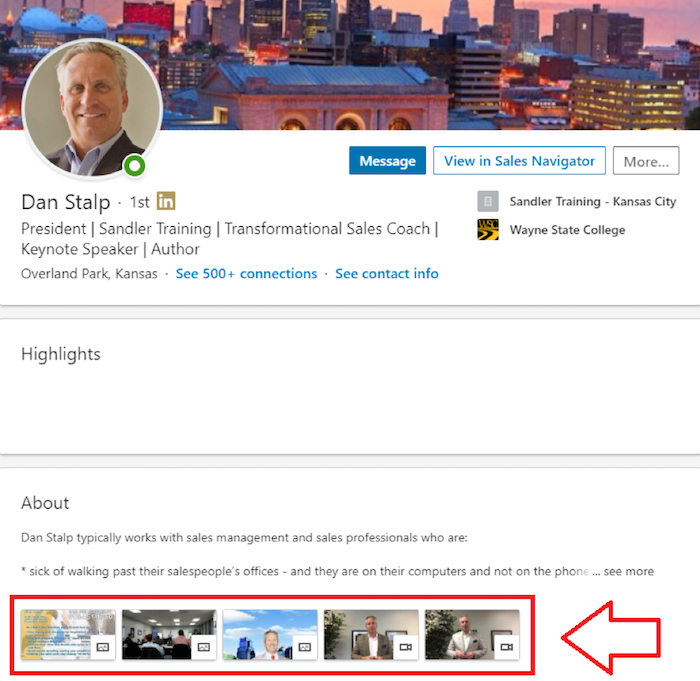The width and height of the screenshot is (700, 681).
Task: Expand About text with see more
Action: click(x=629, y=571)
